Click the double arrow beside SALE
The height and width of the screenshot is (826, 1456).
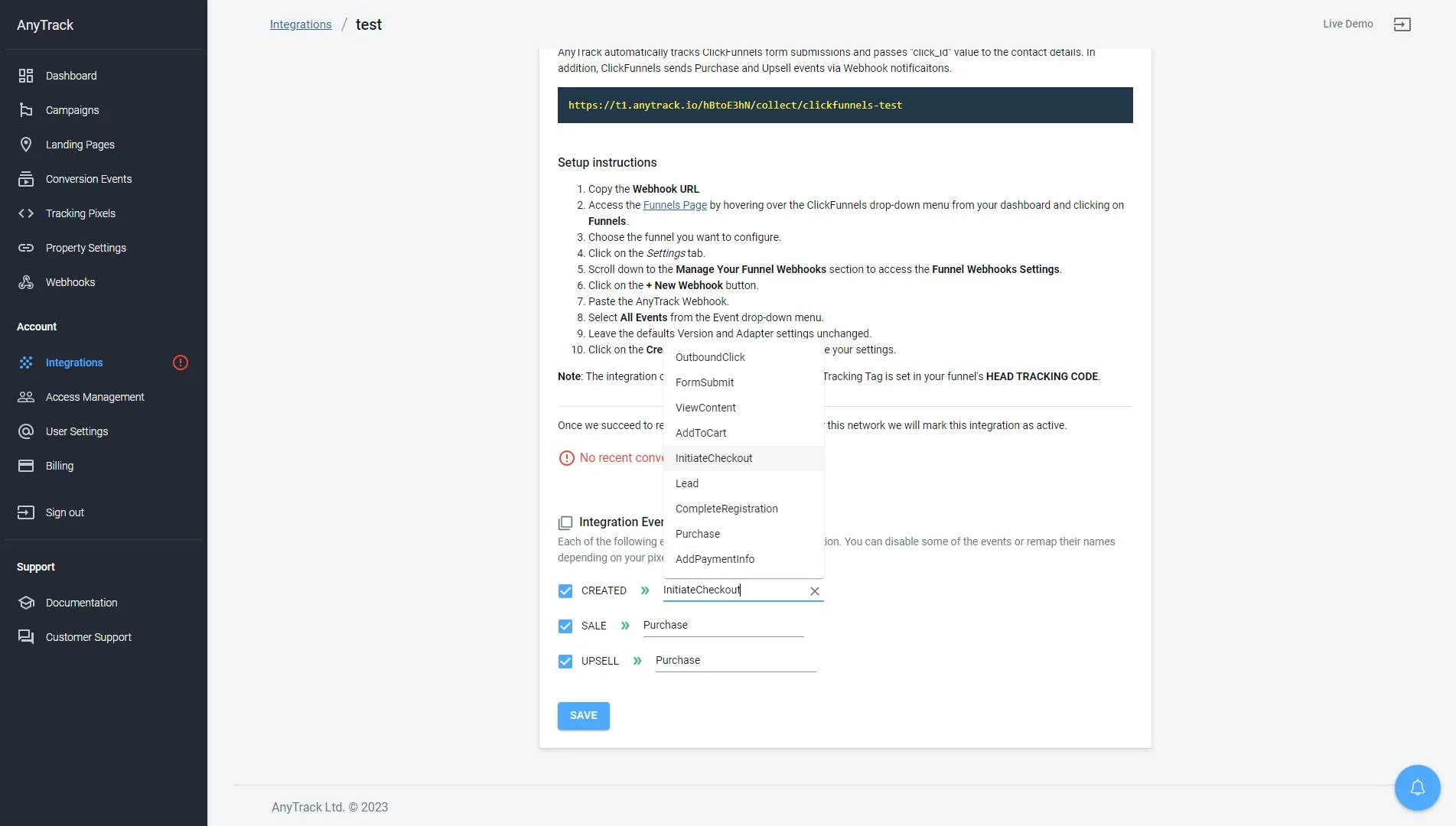click(625, 626)
